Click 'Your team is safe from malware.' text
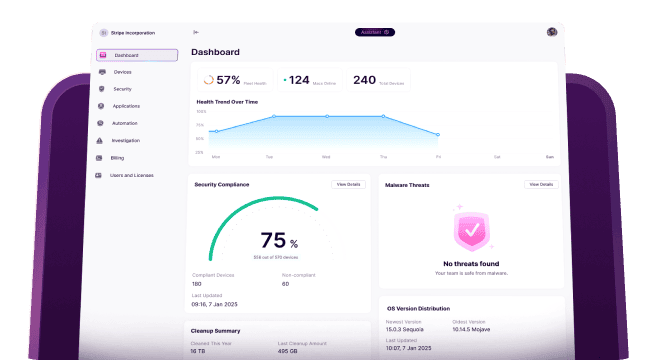The image size is (656, 360). coord(471,273)
